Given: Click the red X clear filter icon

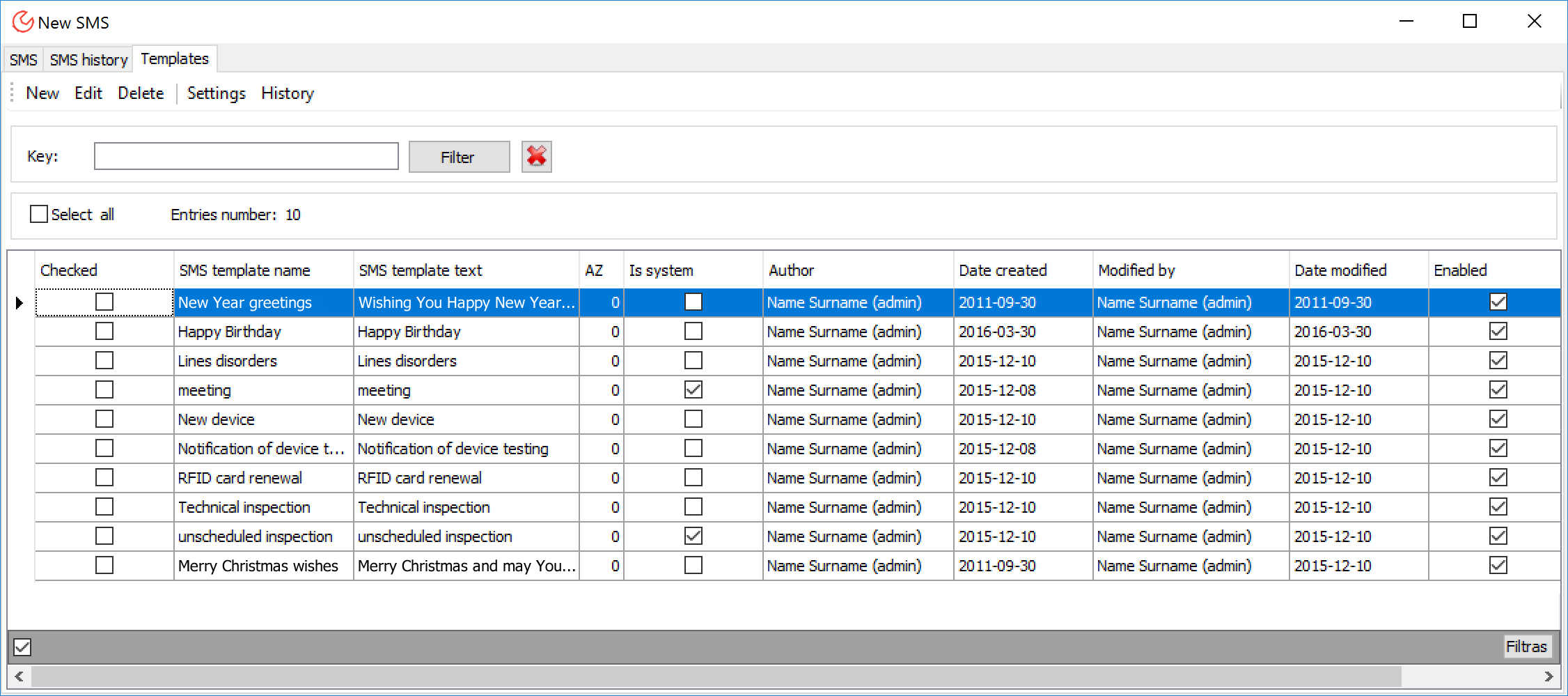Looking at the screenshot, I should 536,156.
